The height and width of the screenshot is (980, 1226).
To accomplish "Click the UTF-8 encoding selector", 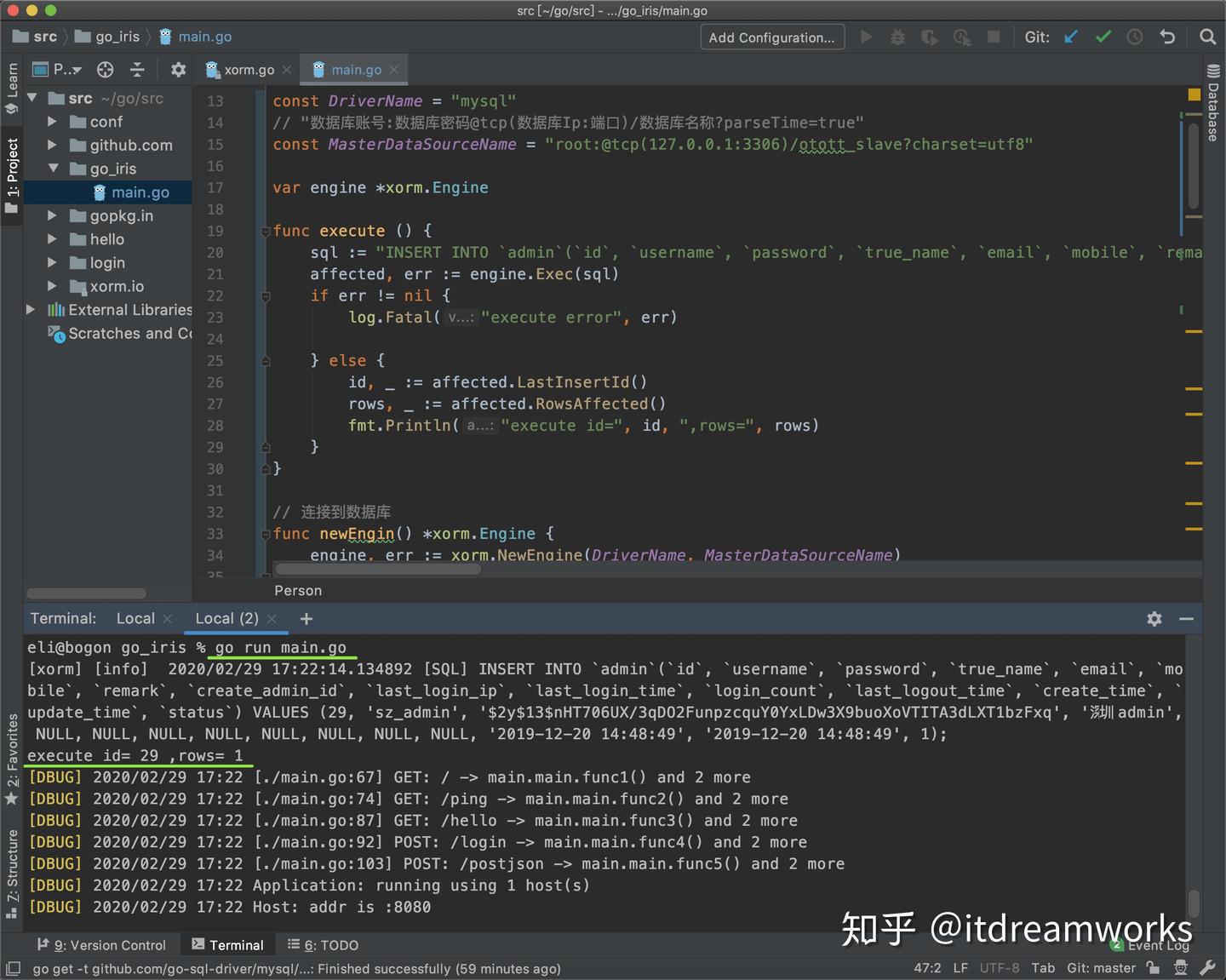I will tap(1000, 968).
